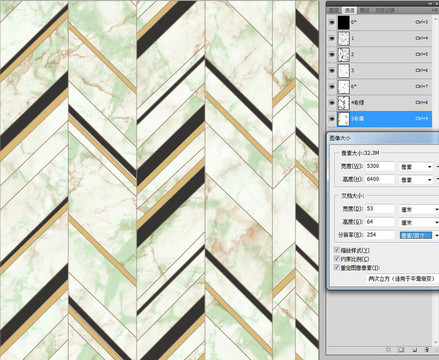
Task: Click the channel 1 shortcut text Ctrl+4
Action: pyautogui.click(x=422, y=38)
